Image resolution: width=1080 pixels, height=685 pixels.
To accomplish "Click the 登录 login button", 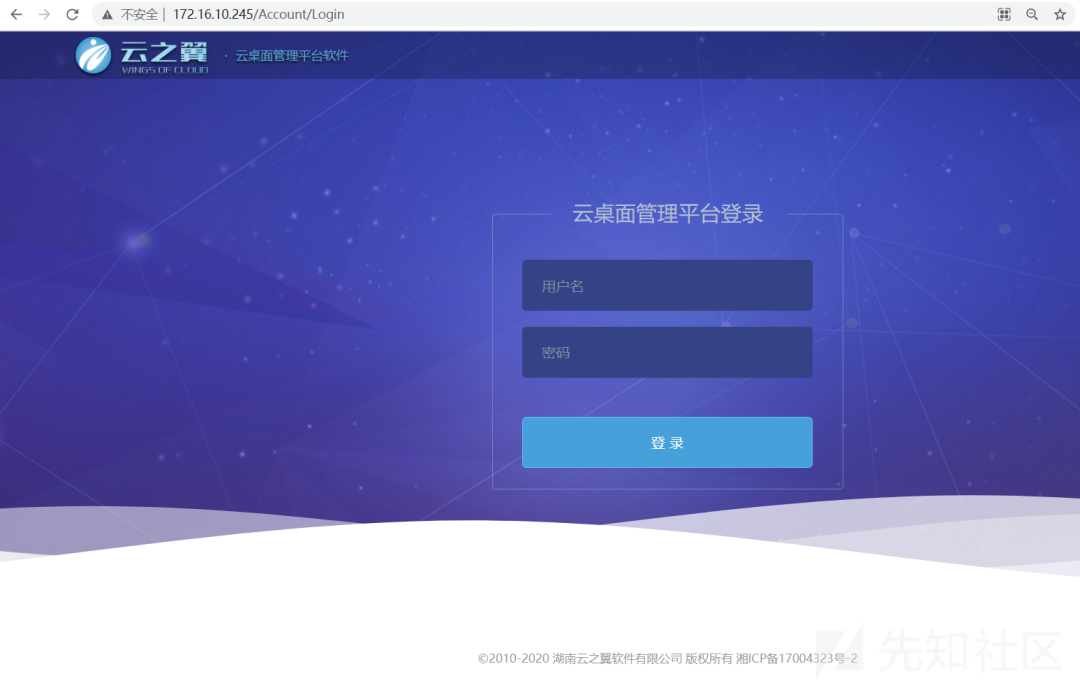I will [667, 442].
